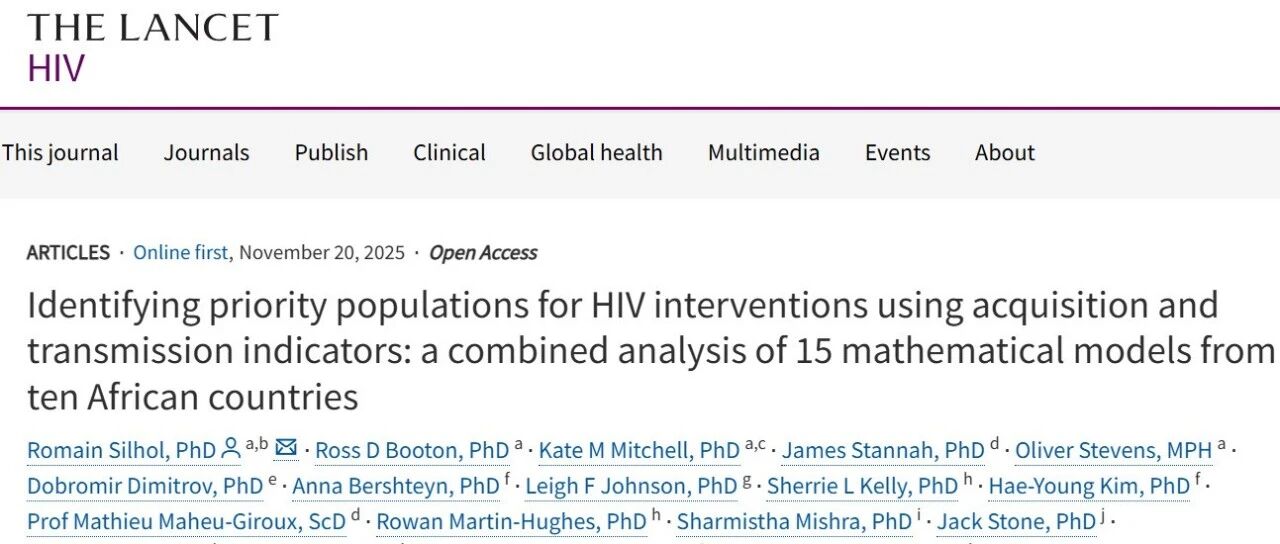View author James Stannah's profile link

point(883,451)
